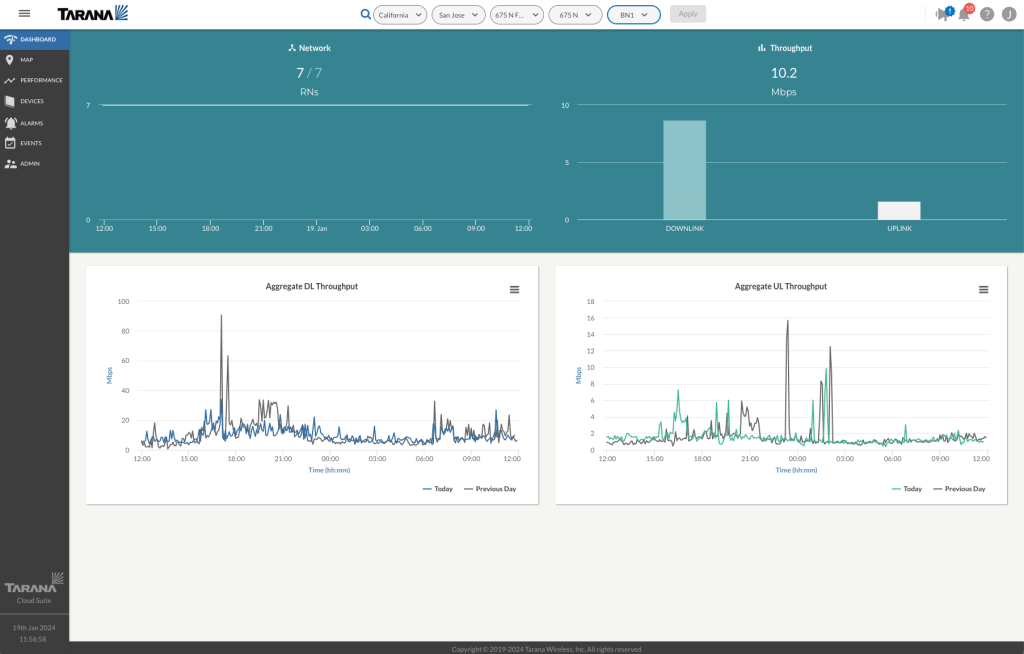Screen dimensions: 1024x654
Task: Open the notifications bell with red badge
Action: point(964,14)
